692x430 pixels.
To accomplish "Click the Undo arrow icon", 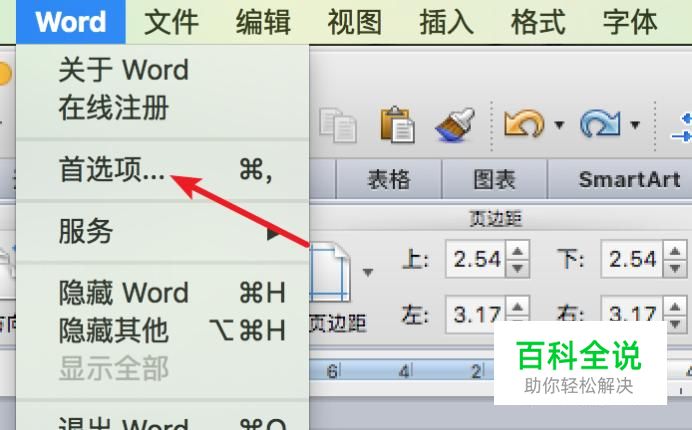I will coord(524,124).
